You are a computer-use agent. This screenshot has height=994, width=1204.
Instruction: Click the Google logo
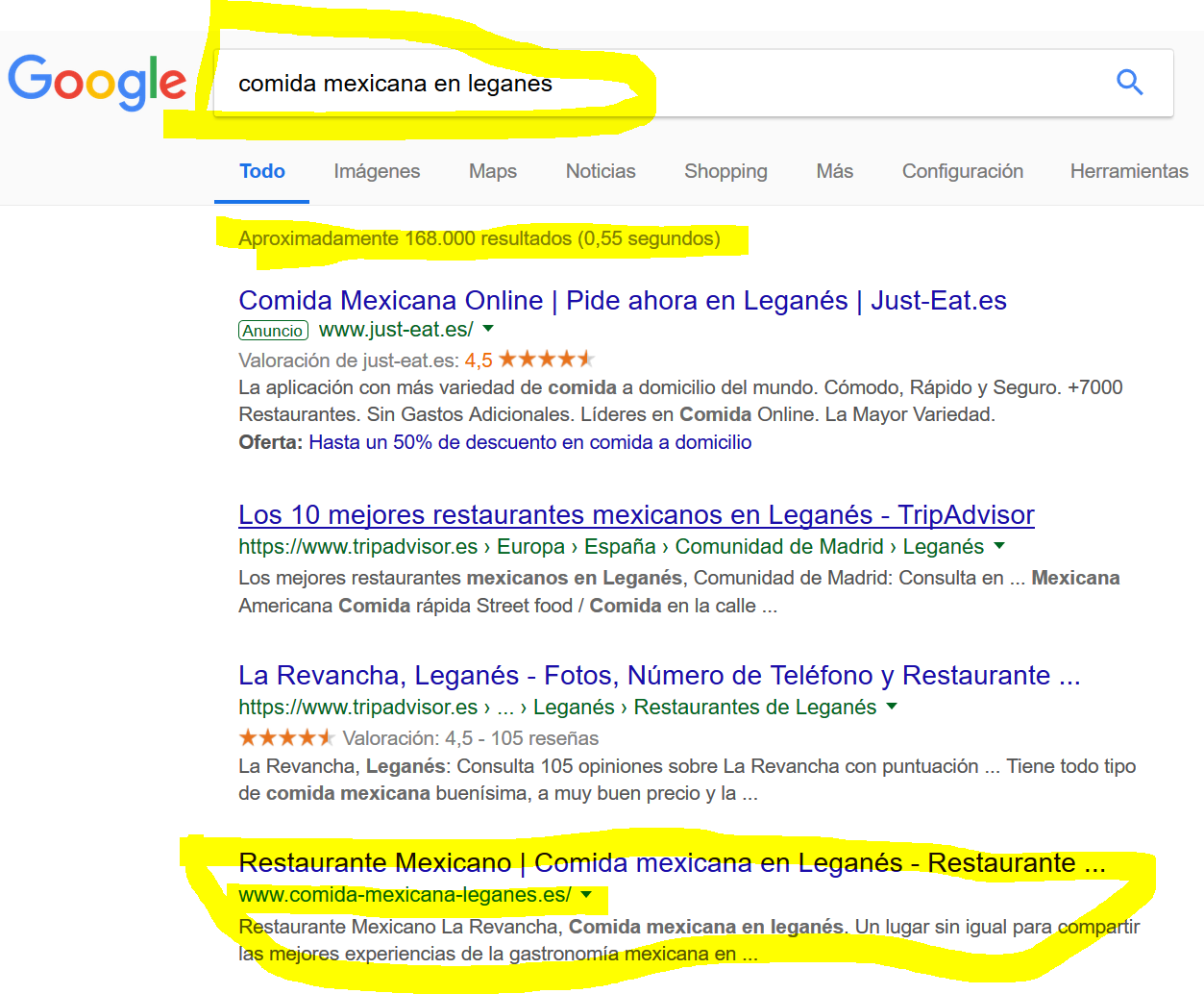tap(97, 82)
